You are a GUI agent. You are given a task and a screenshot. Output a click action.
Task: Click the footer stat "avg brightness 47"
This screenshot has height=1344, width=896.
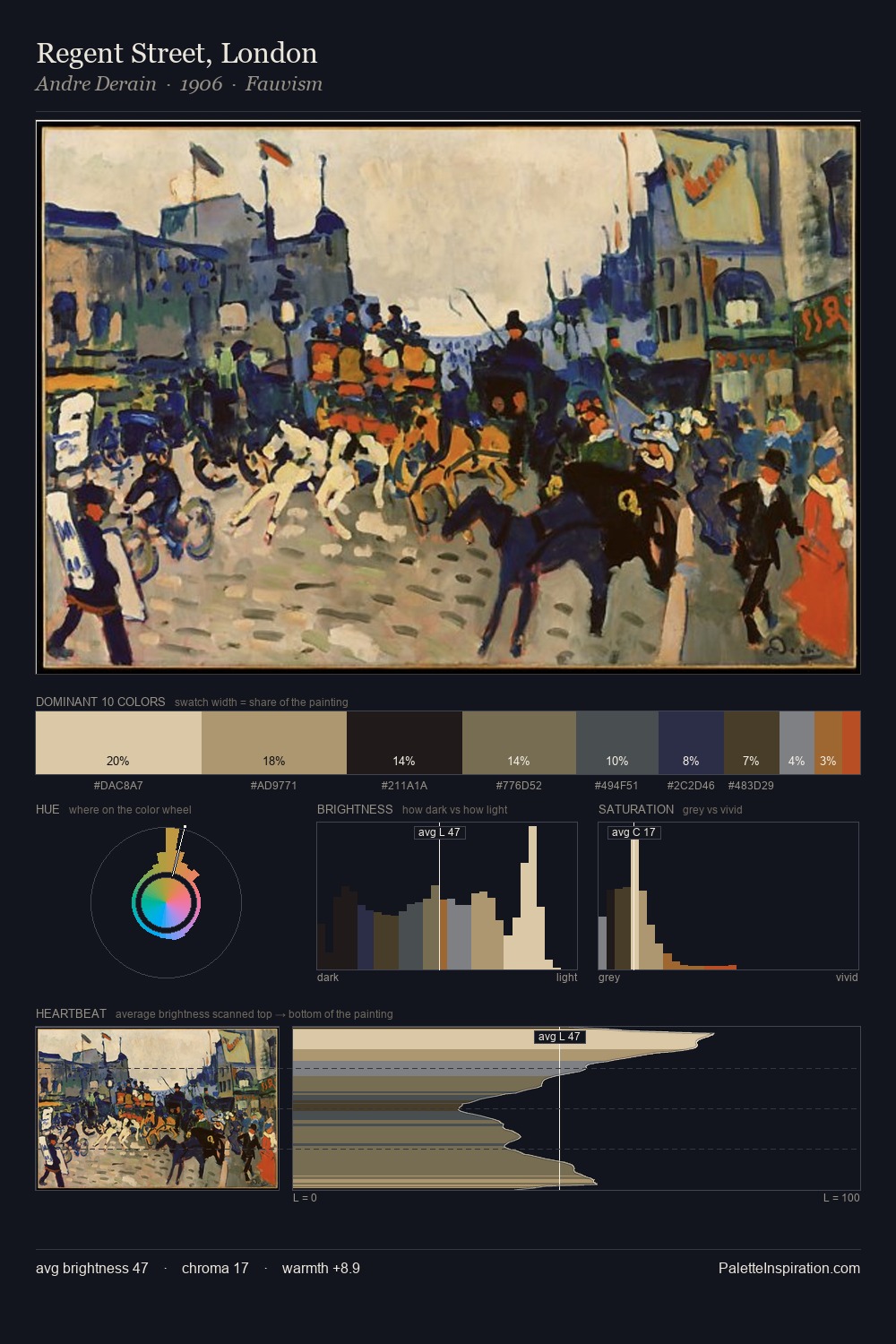click(x=92, y=1268)
